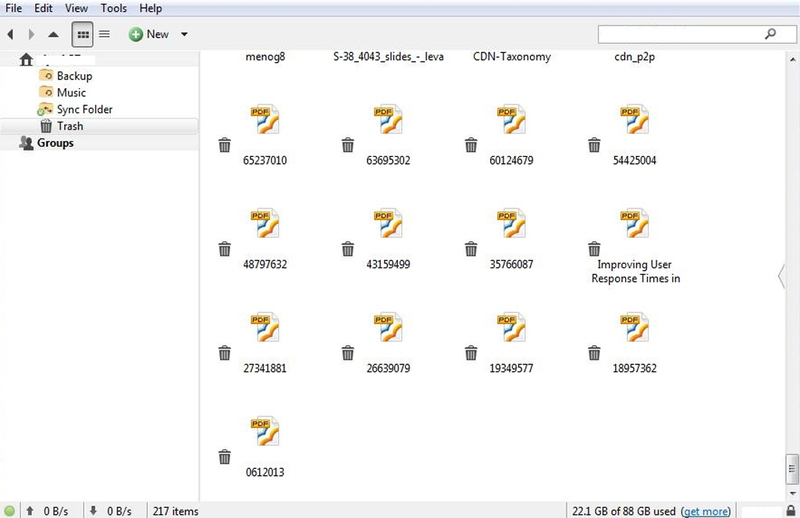This screenshot has width=800, height=518.
Task: Click trash icon beside 0612013
Action: [x=224, y=457]
